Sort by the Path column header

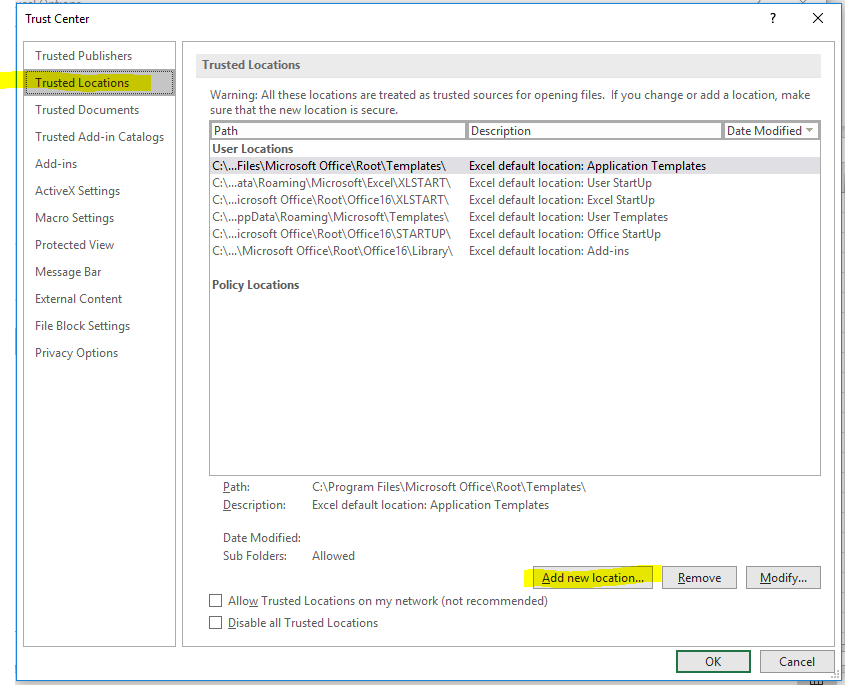click(x=338, y=131)
